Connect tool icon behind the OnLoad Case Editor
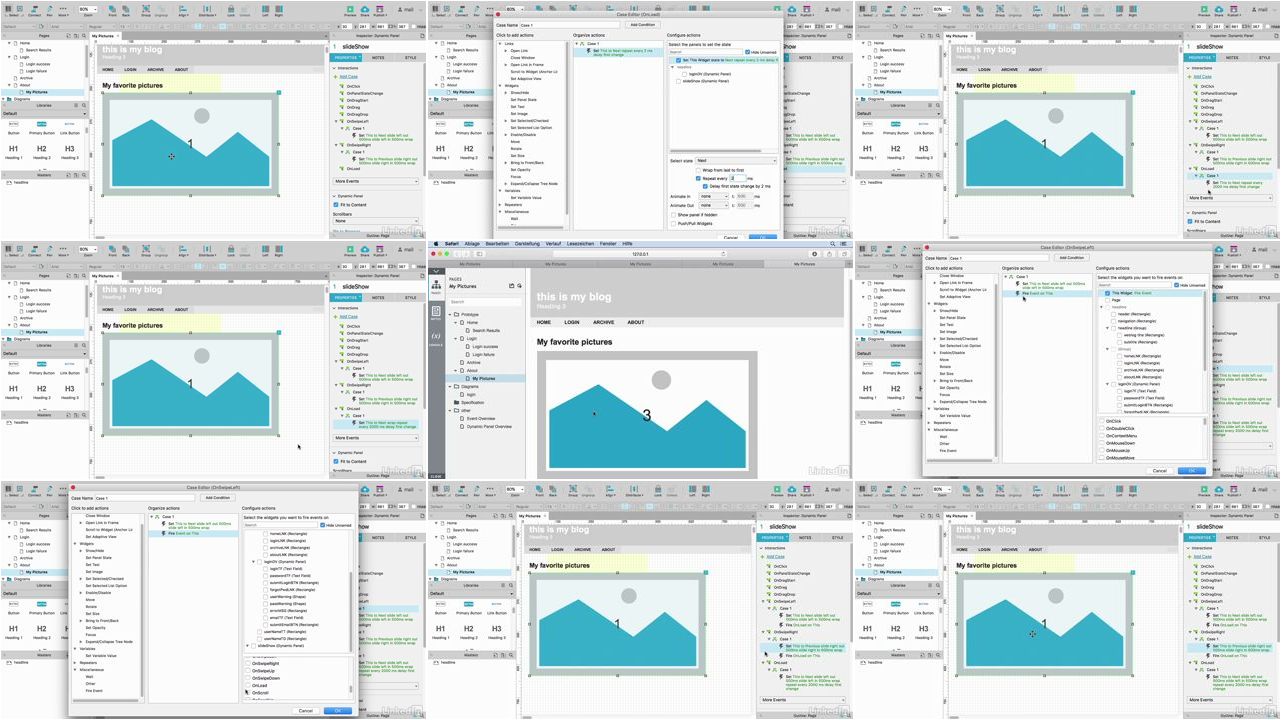1281x720 pixels. point(461,10)
